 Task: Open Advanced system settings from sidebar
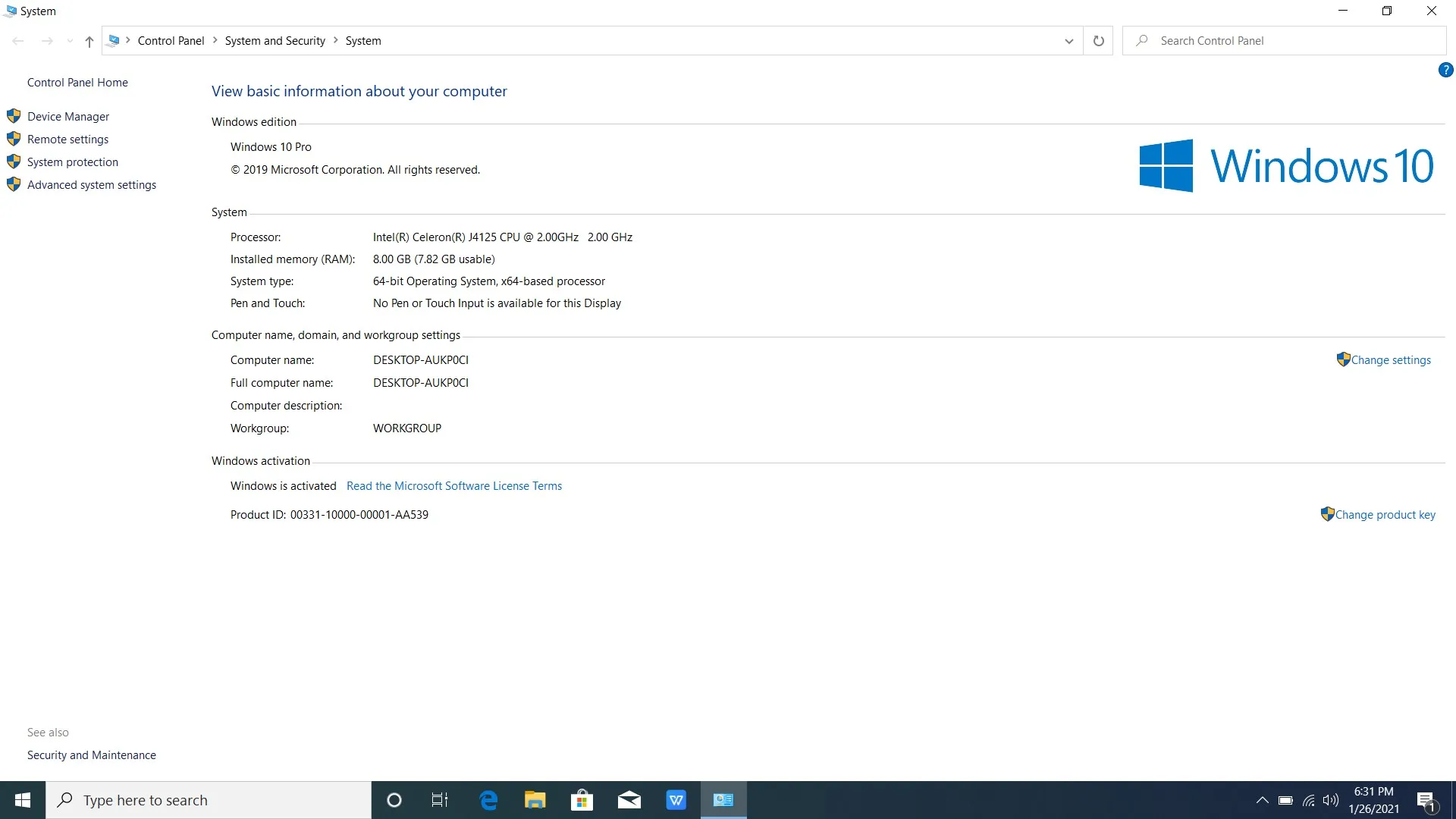[91, 184]
